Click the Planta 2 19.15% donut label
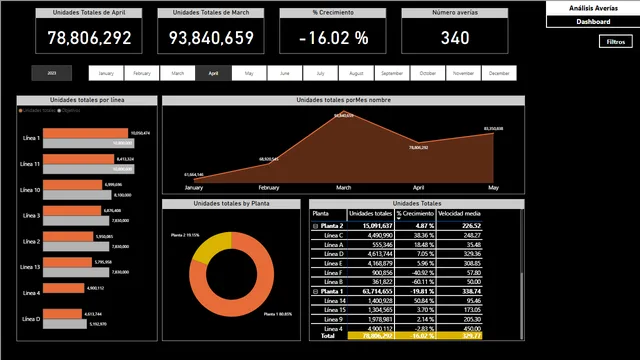The width and height of the screenshot is (640, 360). pyautogui.click(x=185, y=235)
